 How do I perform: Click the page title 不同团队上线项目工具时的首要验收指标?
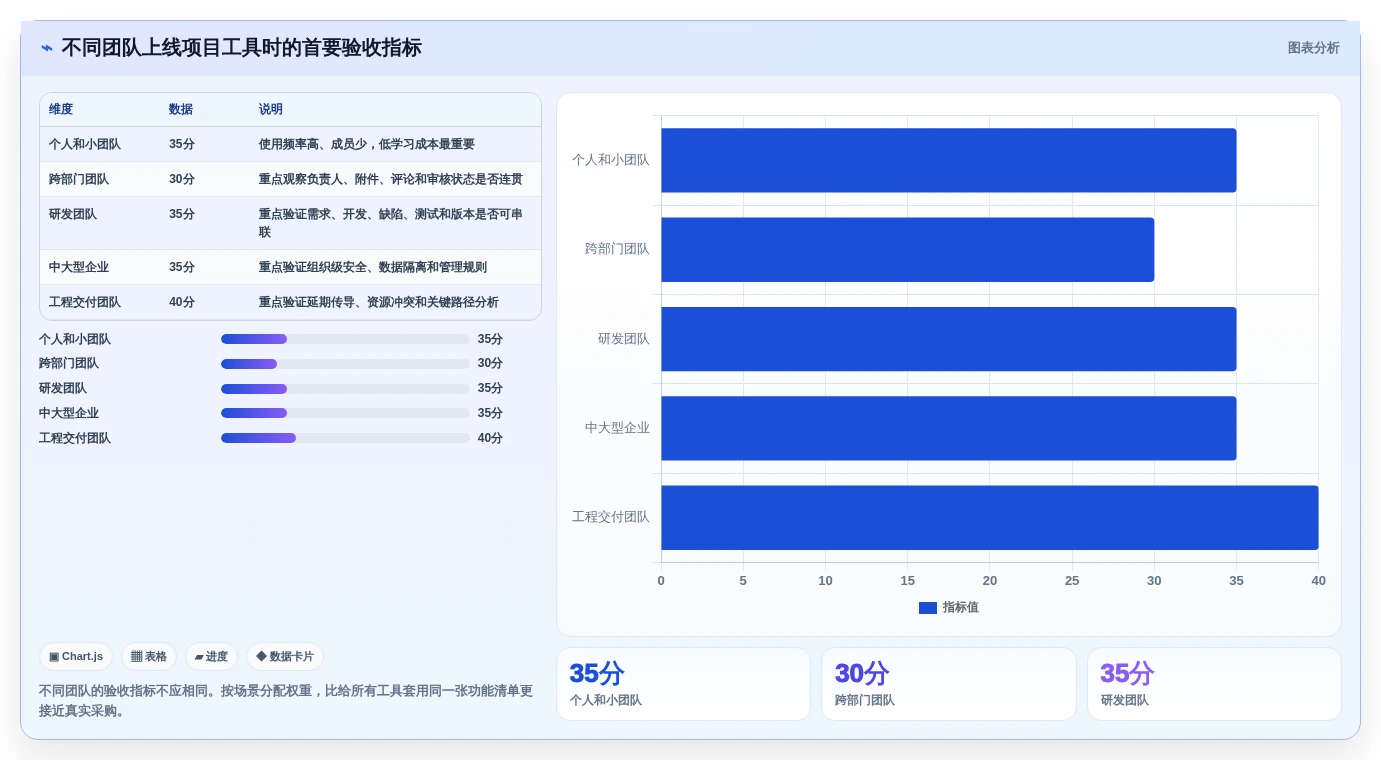242,48
